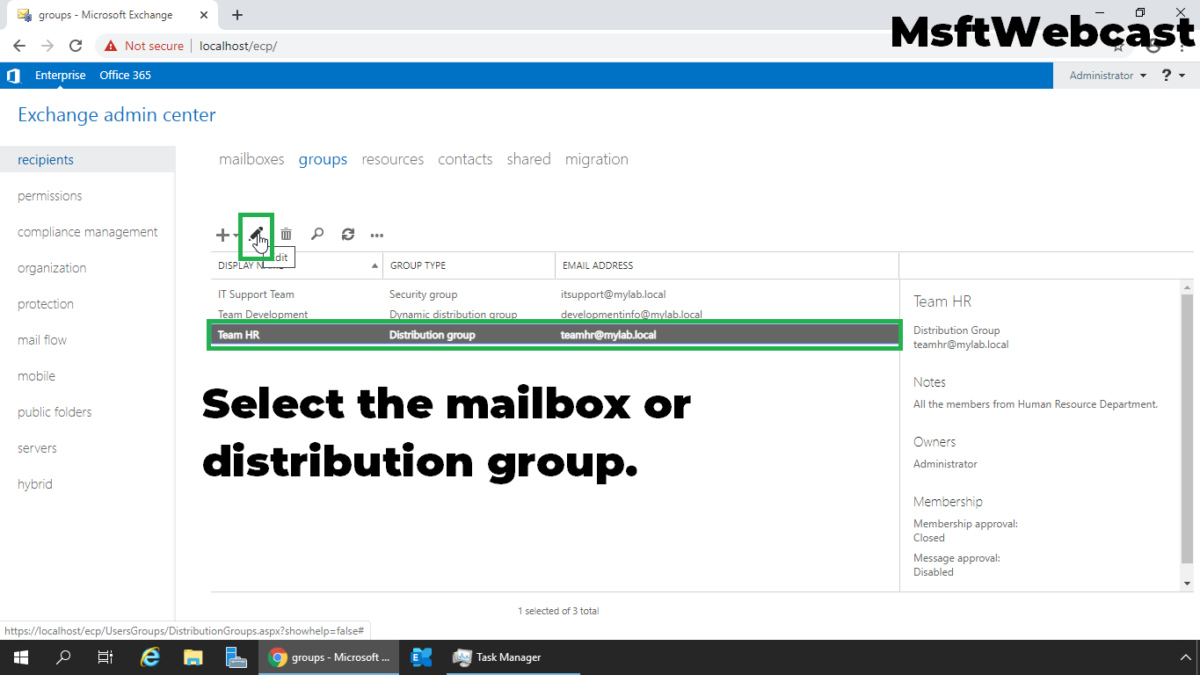This screenshot has width=1200, height=675.
Task: Click the browser reload page icon
Action: [75, 45]
